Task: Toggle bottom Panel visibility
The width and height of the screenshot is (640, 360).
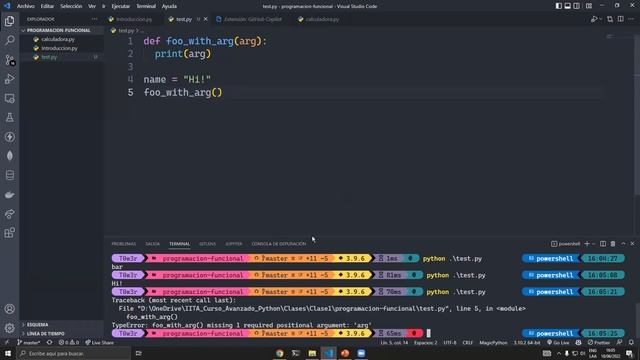Action: pos(567,6)
